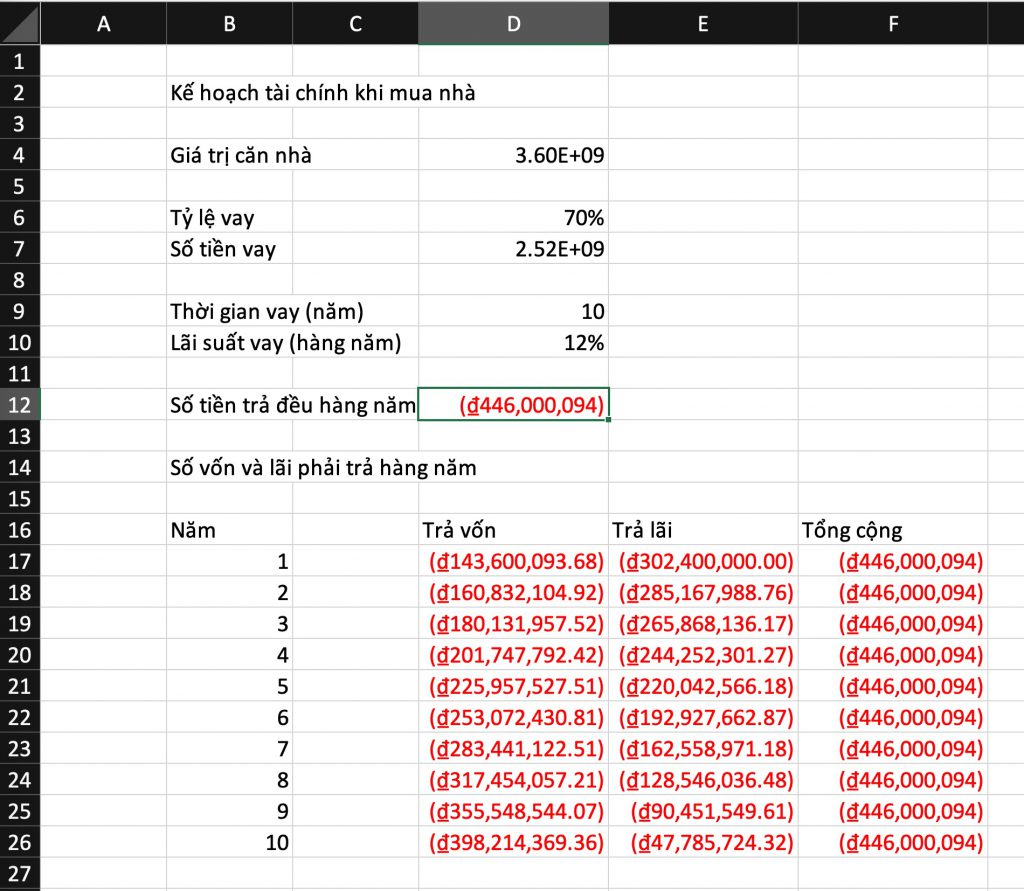Select principal cell (đ180,131,957.52)
Screen dimensions: 1024x891
(513, 623)
